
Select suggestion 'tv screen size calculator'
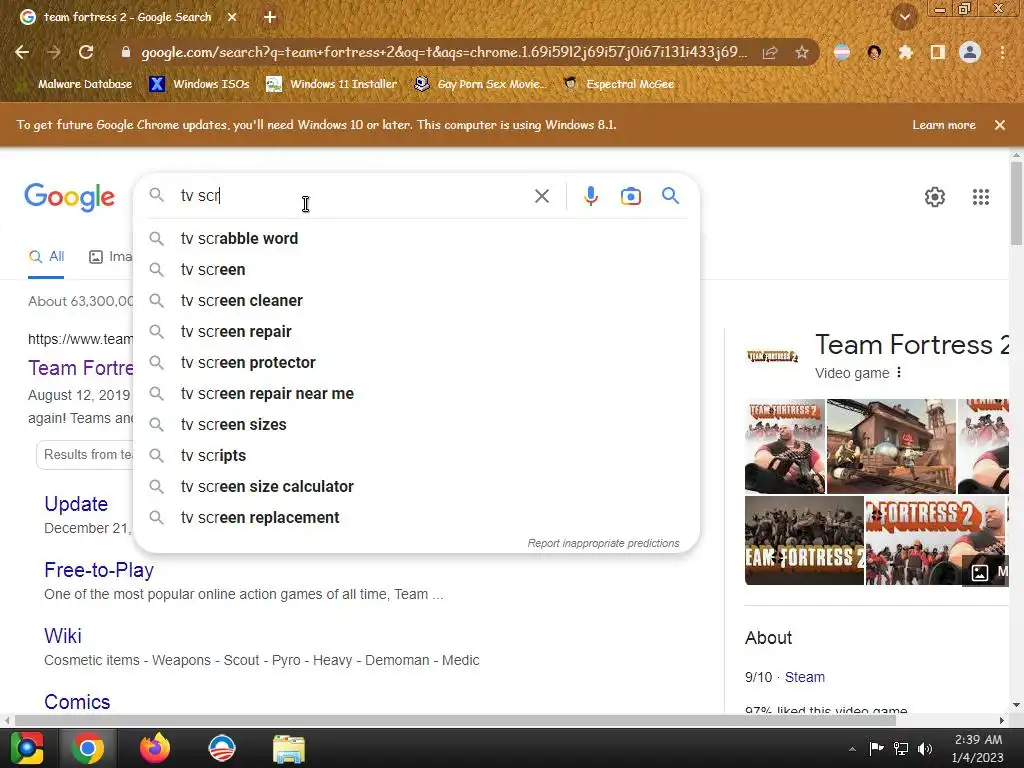tap(417, 487)
